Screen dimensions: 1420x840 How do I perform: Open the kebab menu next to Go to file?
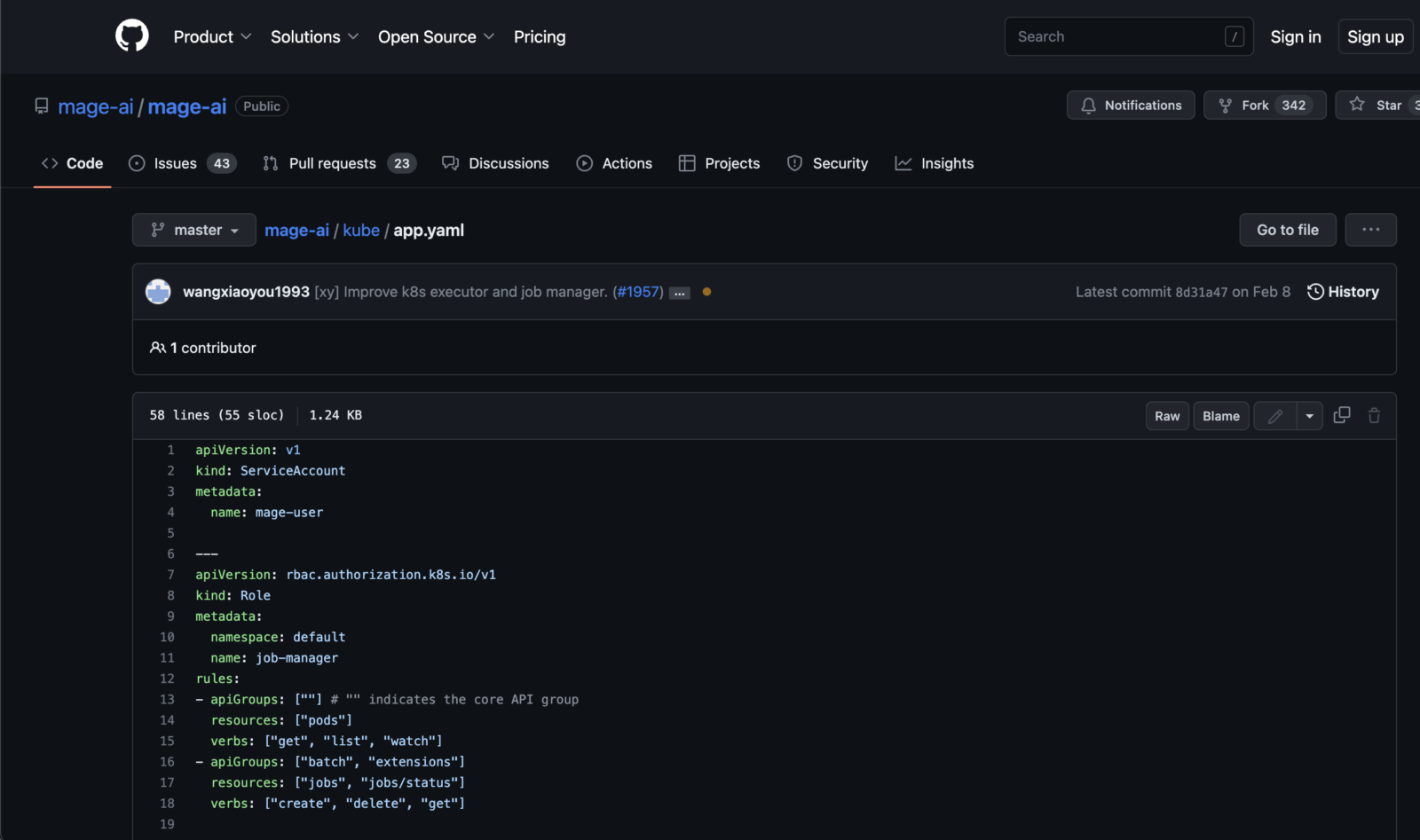1370,230
